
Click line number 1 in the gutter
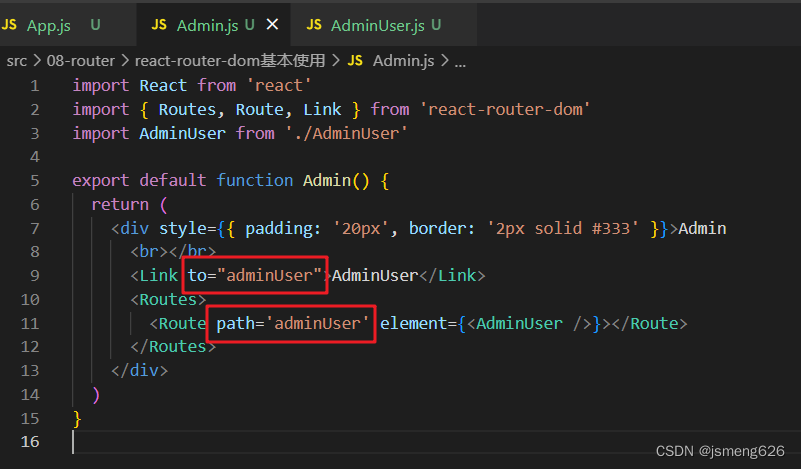(35, 85)
